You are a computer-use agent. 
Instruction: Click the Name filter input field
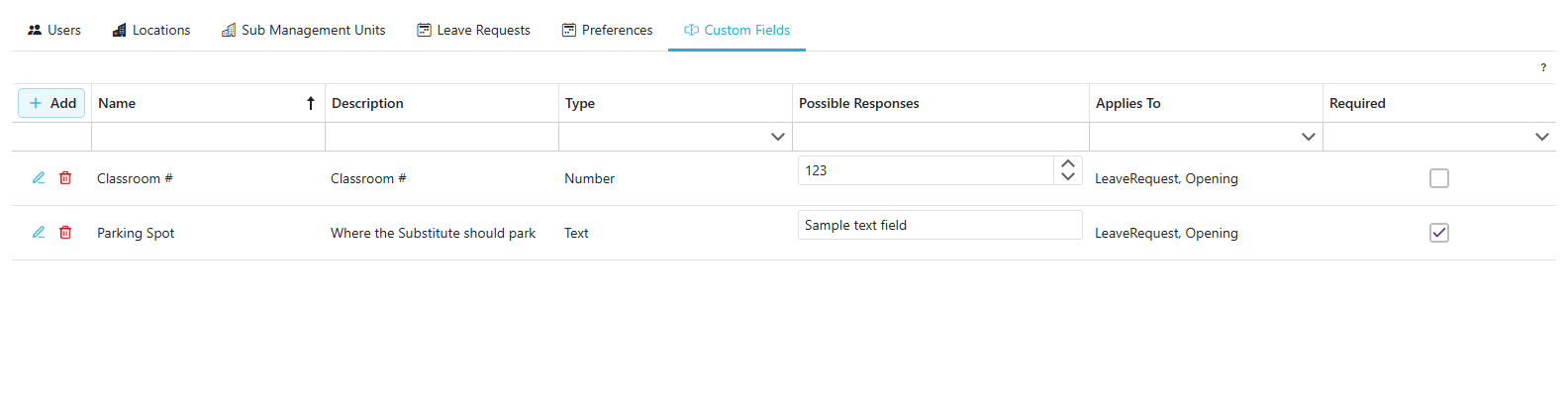(x=208, y=137)
